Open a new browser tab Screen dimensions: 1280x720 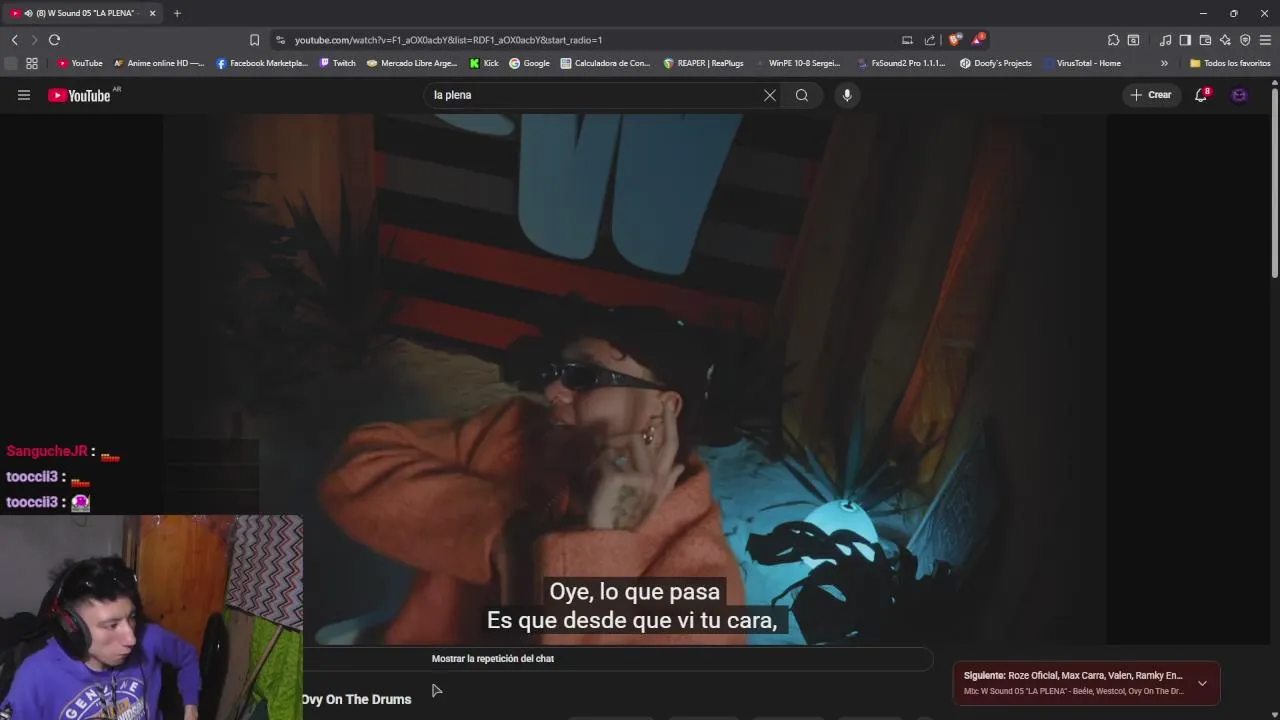pyautogui.click(x=177, y=13)
